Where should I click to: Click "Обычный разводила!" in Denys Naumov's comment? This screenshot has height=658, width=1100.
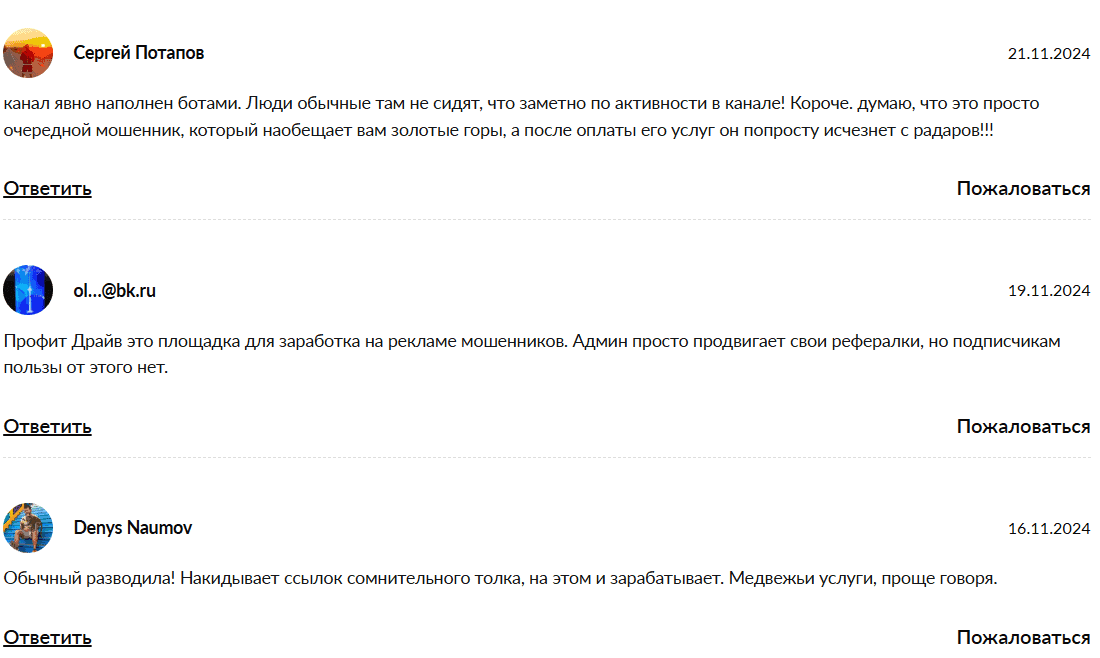click(x=92, y=579)
